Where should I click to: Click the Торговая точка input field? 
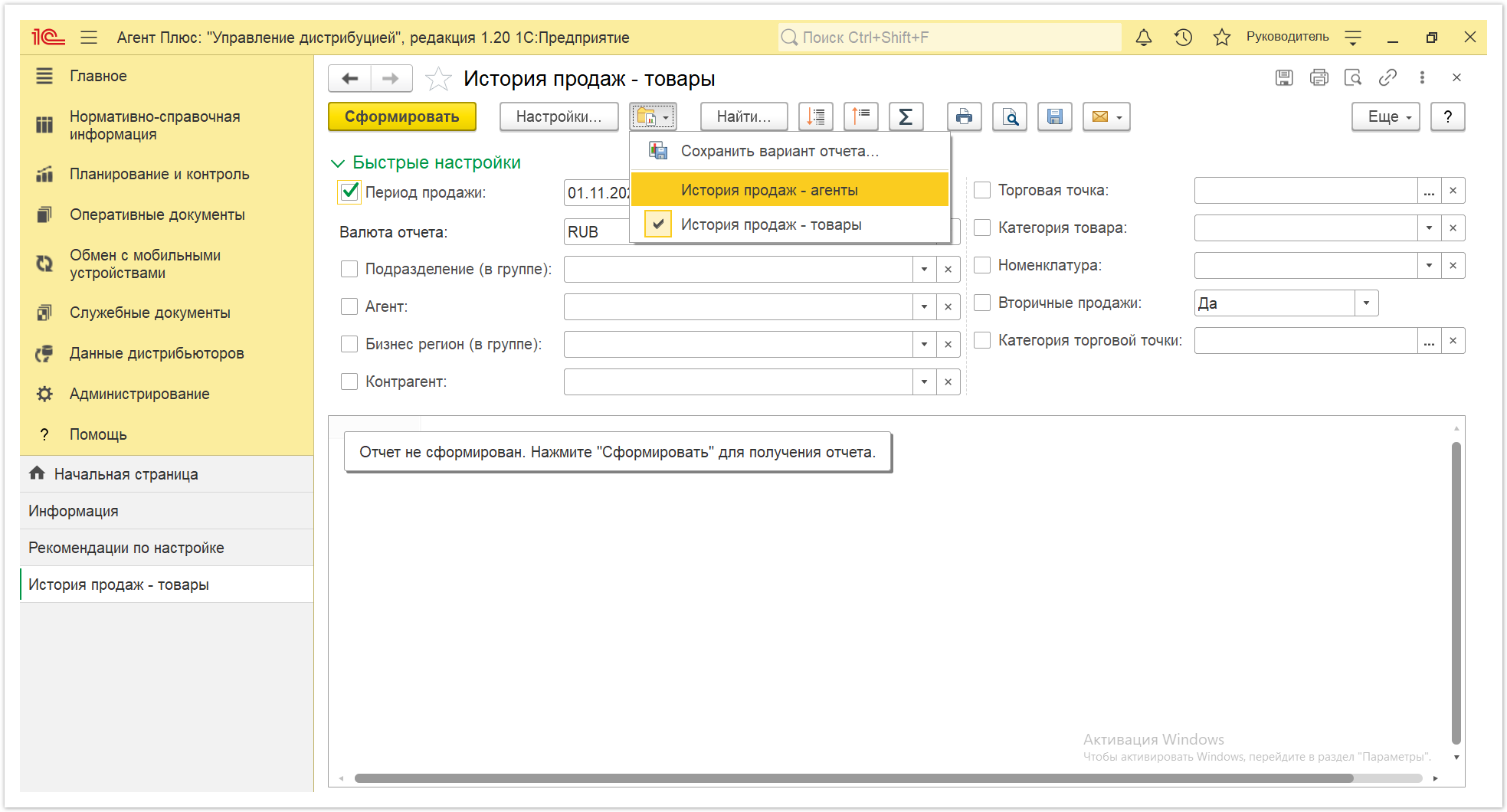1306,190
